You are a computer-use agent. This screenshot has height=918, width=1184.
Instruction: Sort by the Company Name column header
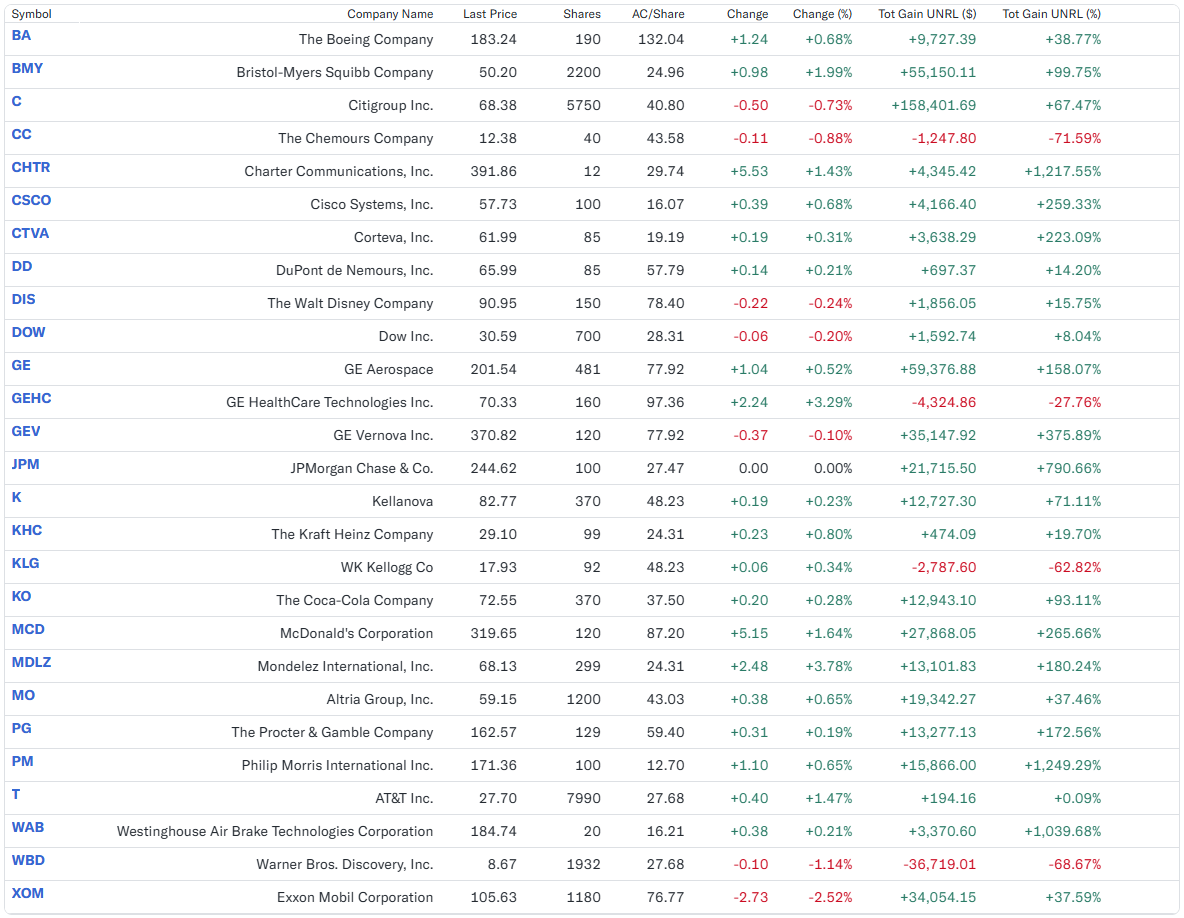click(390, 14)
